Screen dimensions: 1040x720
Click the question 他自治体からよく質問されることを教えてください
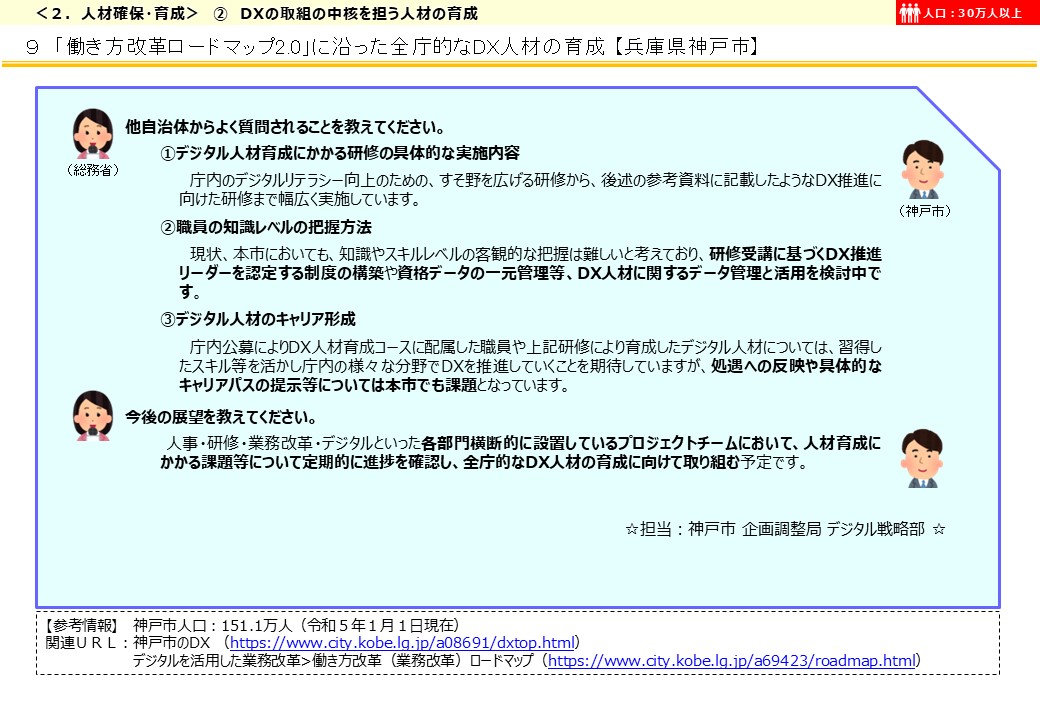click(285, 127)
